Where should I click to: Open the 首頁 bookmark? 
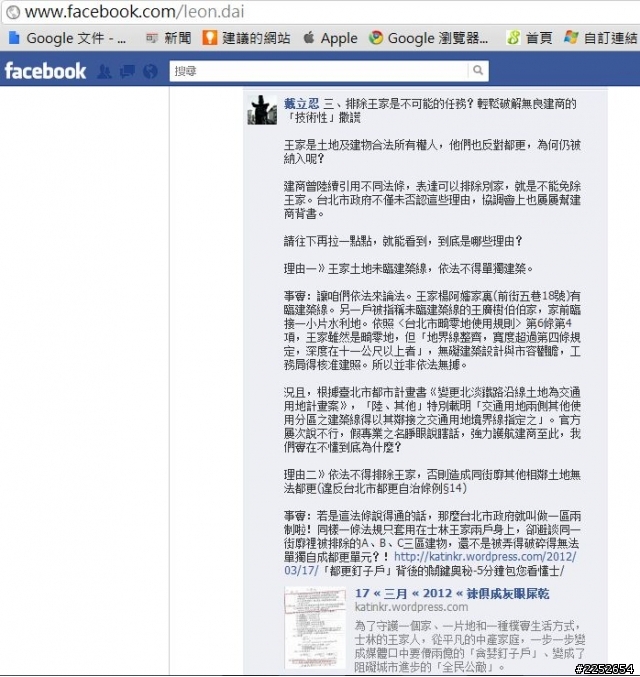(x=530, y=38)
